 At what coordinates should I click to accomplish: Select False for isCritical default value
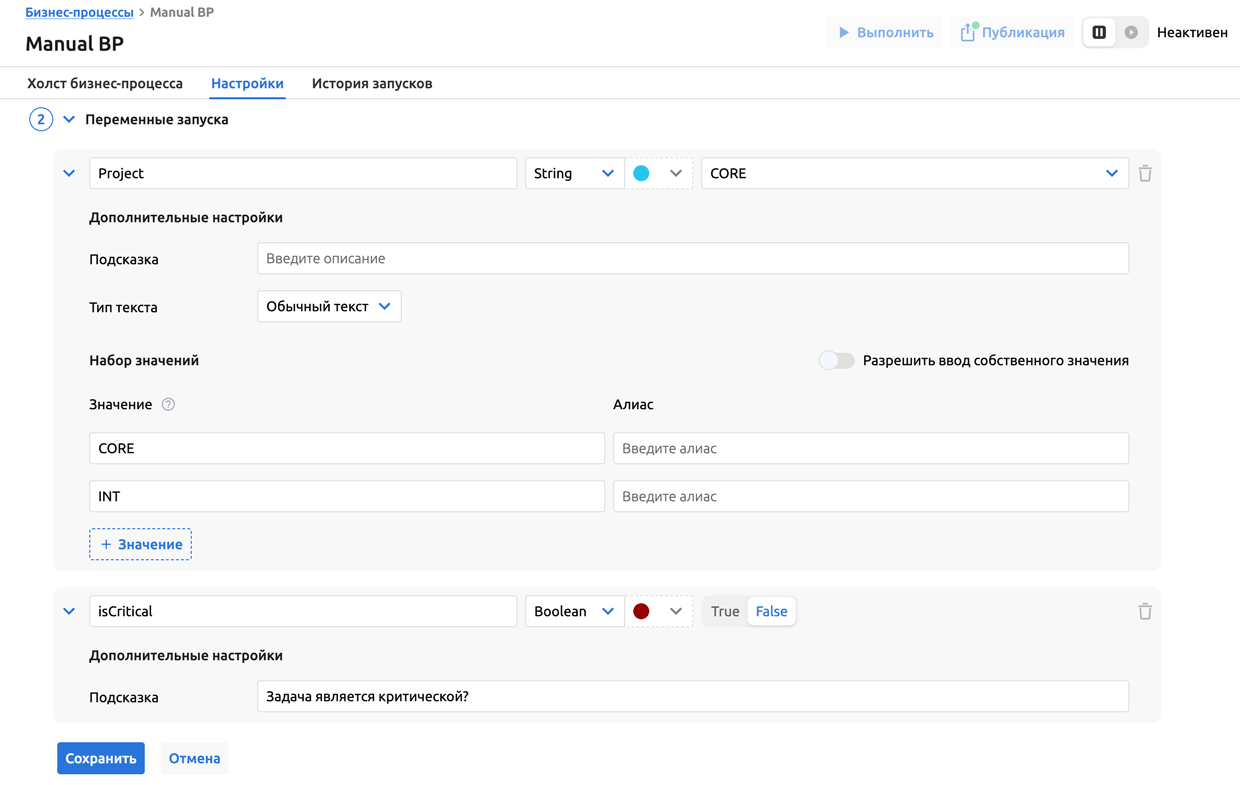point(771,612)
